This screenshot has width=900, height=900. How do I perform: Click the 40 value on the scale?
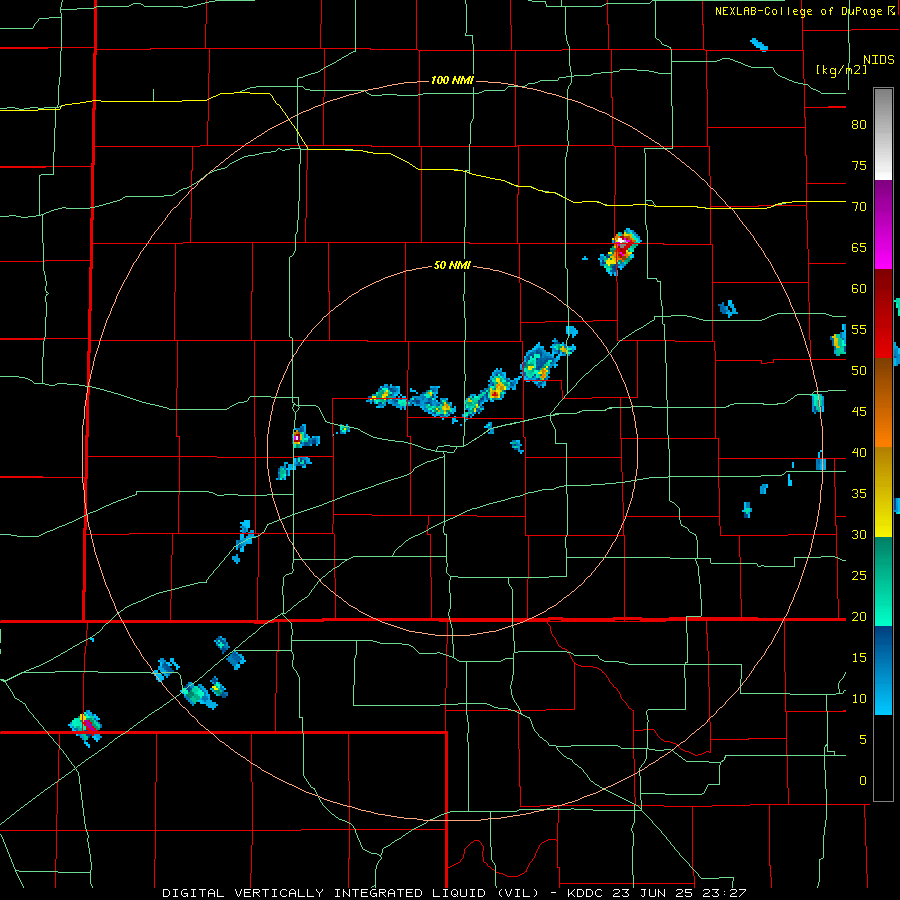(859, 452)
